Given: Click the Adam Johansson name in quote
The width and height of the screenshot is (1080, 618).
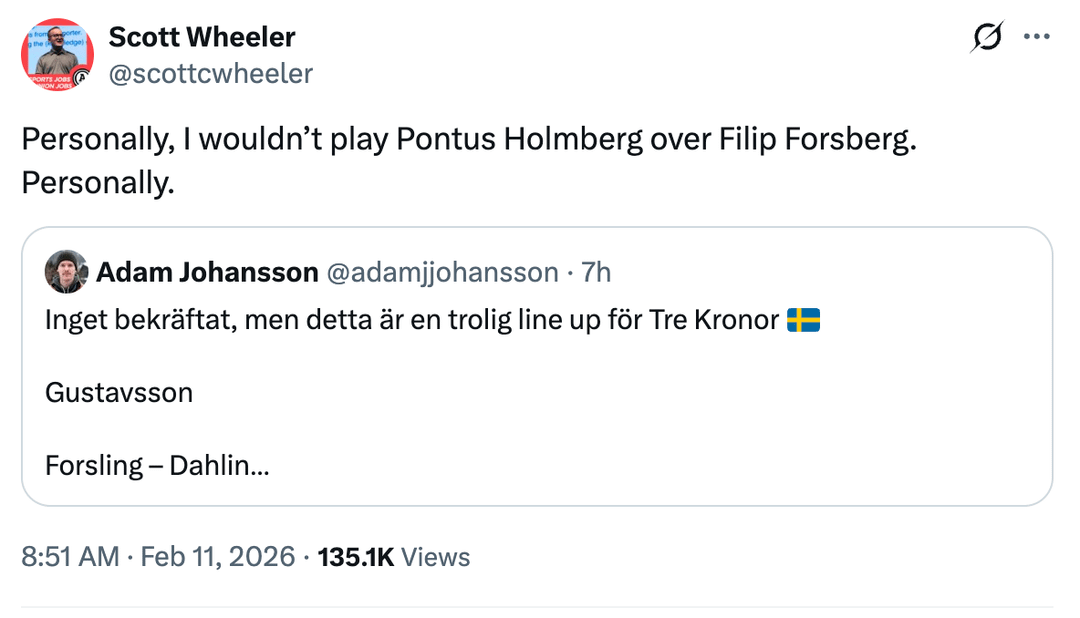Looking at the screenshot, I should click(x=207, y=272).
